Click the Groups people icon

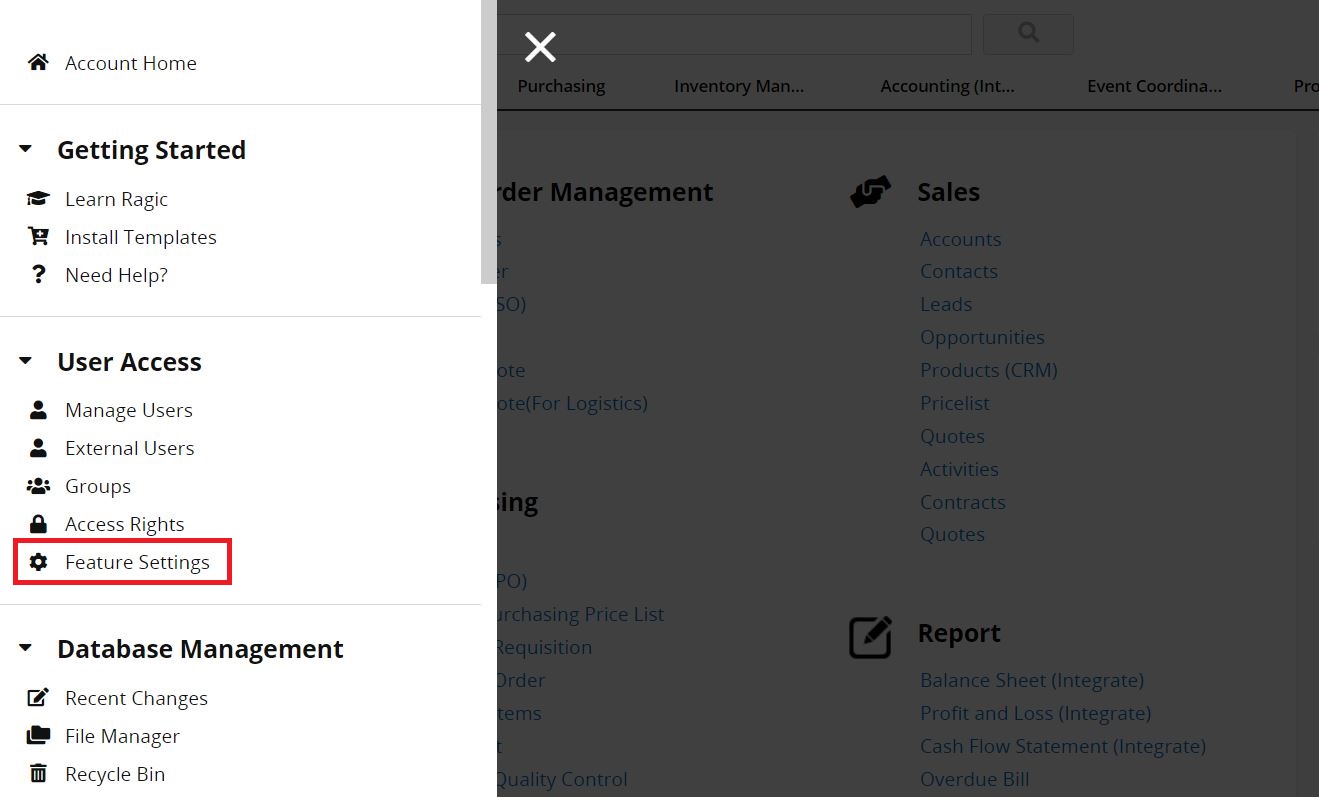coord(38,485)
